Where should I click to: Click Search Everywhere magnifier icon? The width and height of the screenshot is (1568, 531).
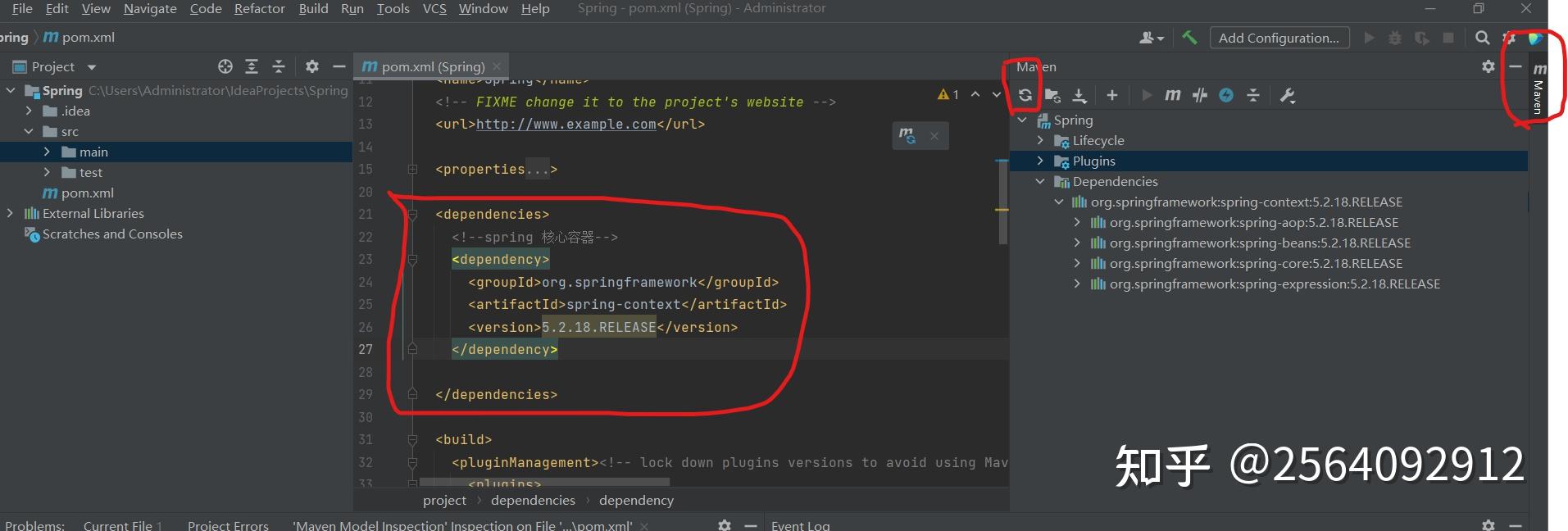[x=1482, y=38]
